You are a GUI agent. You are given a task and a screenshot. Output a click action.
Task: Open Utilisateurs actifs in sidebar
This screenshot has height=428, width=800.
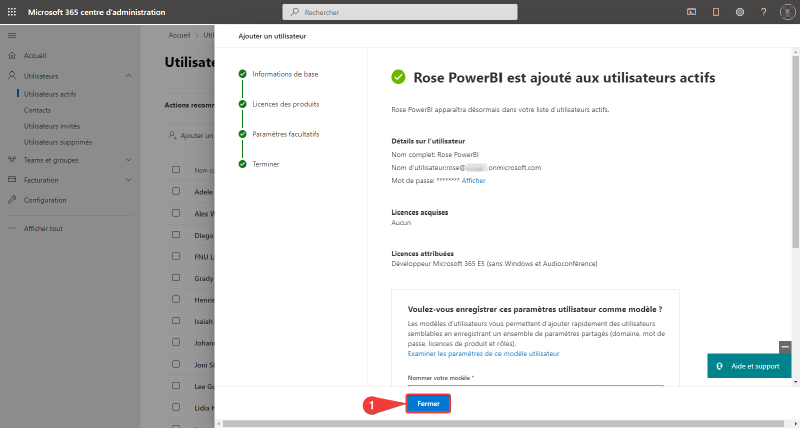(x=50, y=94)
